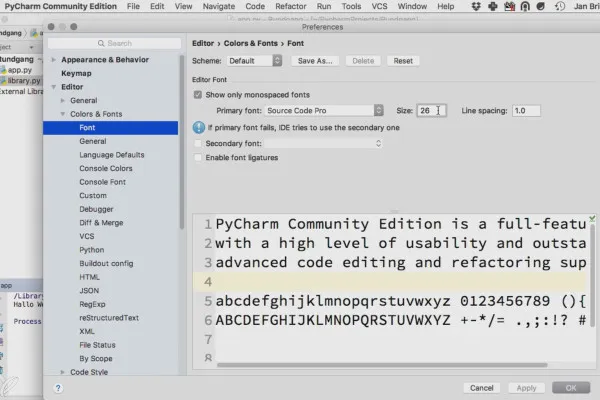Screen dimensions: 600x400
Task: Open the Tools menu
Action: (x=351, y=6)
